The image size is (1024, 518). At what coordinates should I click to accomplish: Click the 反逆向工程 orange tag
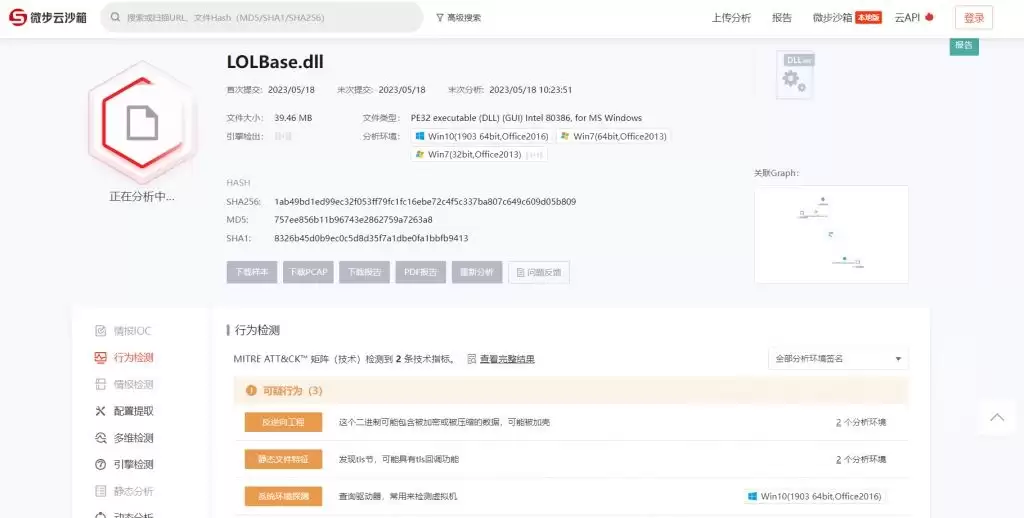[283, 423]
